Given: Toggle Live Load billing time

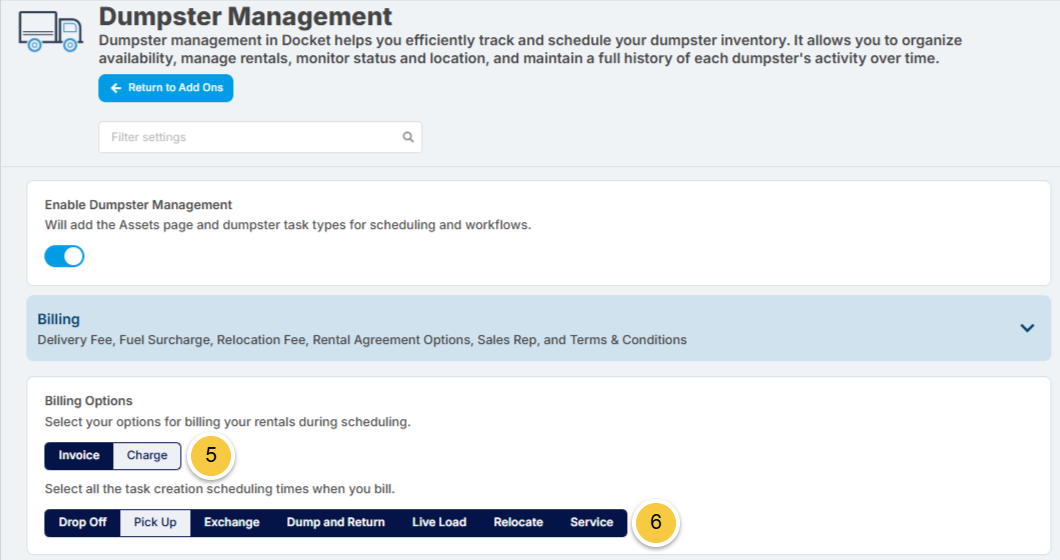Looking at the screenshot, I should click(x=439, y=523).
